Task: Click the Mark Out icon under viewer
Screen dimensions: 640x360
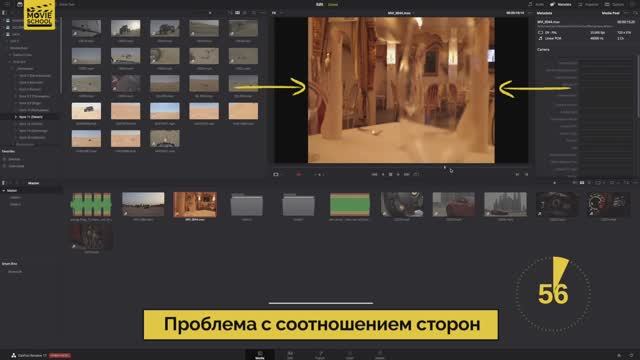Action: (x=526, y=174)
